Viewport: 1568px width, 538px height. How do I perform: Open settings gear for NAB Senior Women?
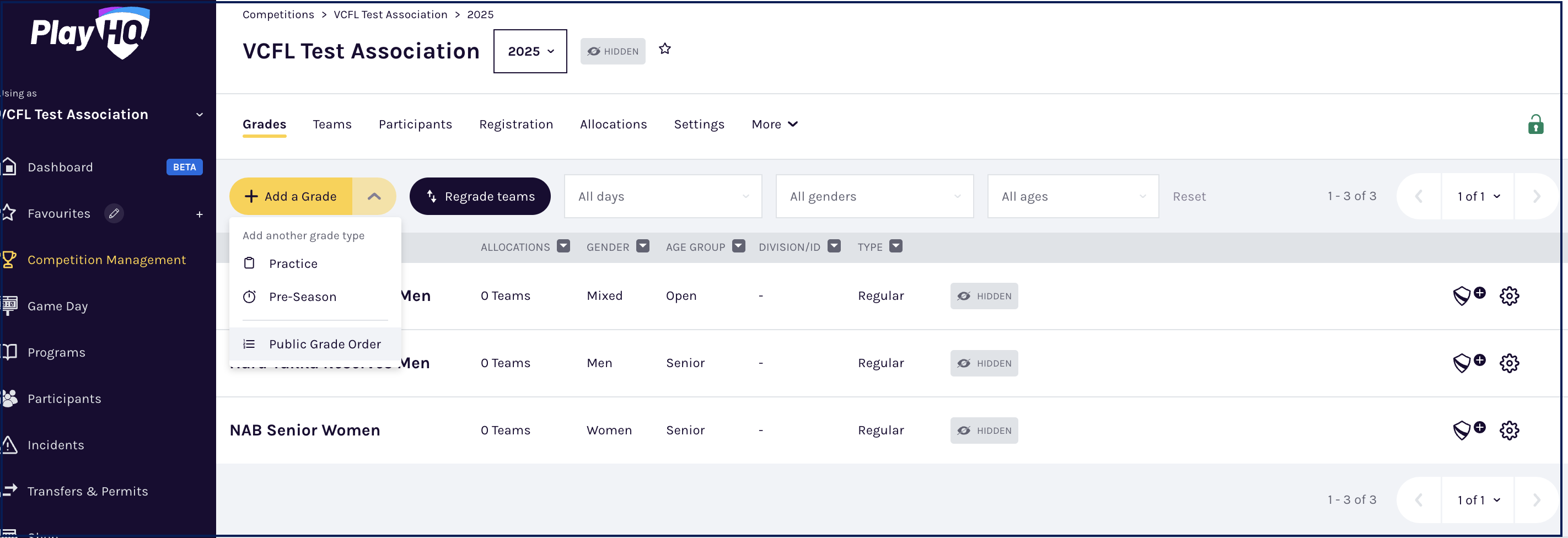pos(1508,431)
